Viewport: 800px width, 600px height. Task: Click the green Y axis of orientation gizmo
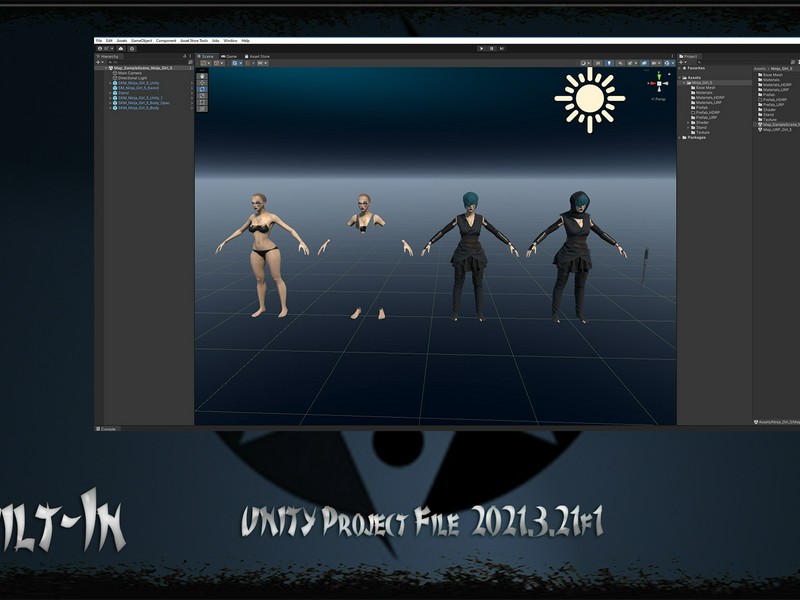(659, 77)
